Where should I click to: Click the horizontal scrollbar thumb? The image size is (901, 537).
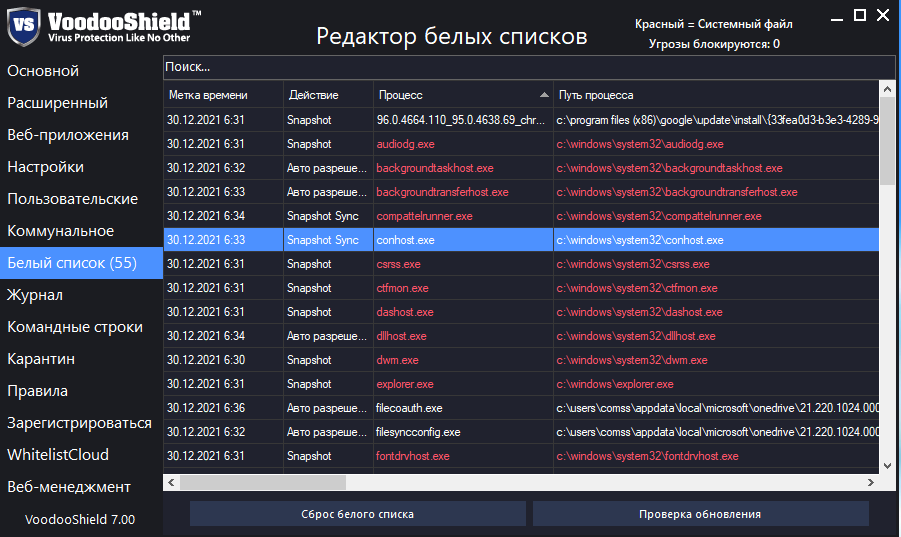coord(263,482)
